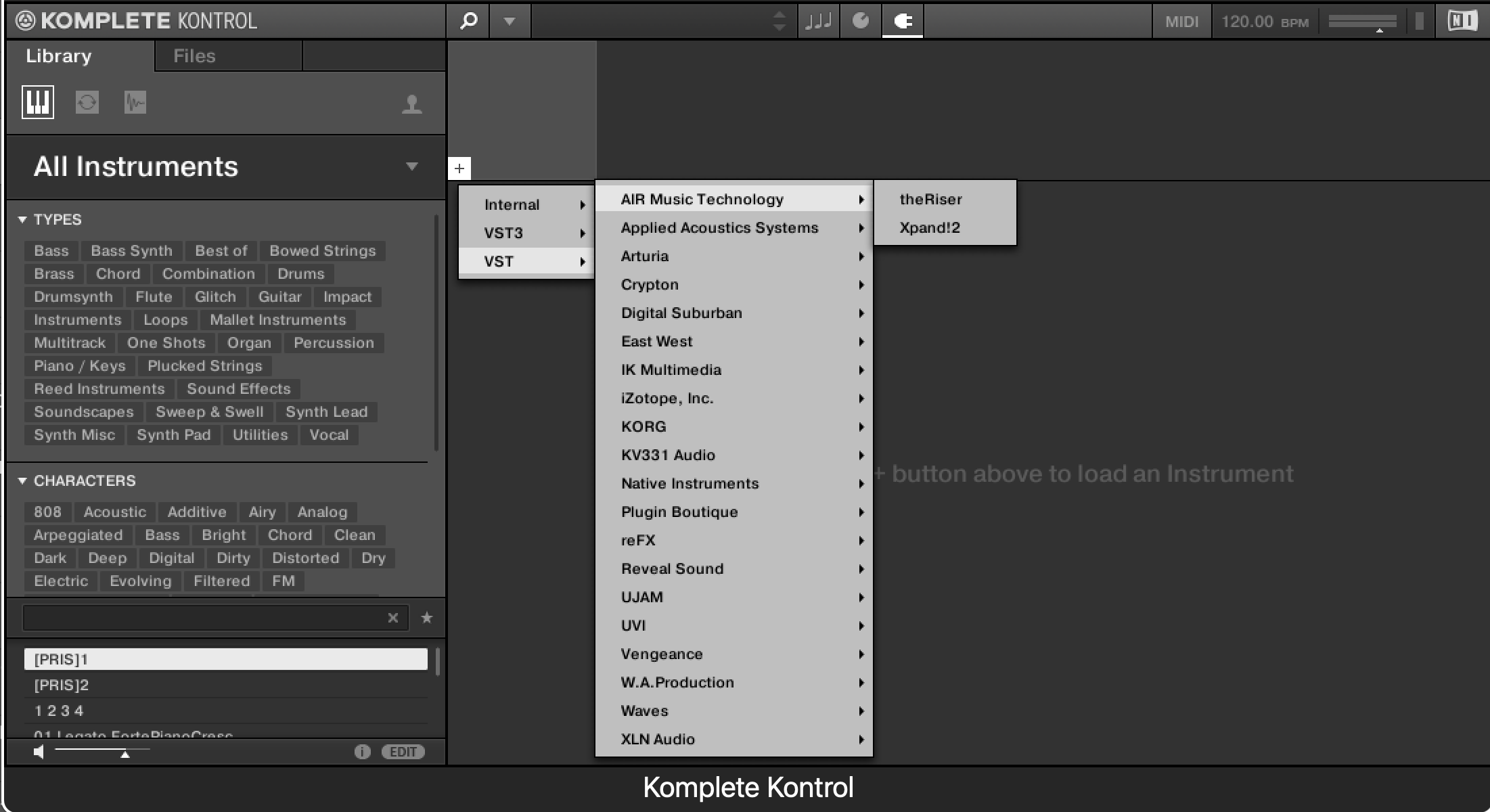Select the Bass Synth type tag
This screenshot has width=1490, height=812.
[x=131, y=250]
